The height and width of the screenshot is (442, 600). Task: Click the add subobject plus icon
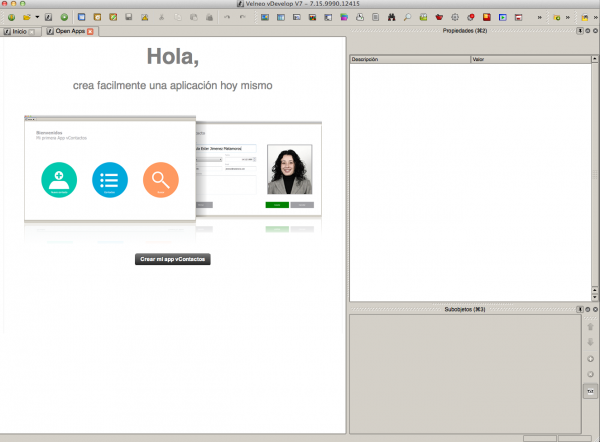tap(590, 359)
